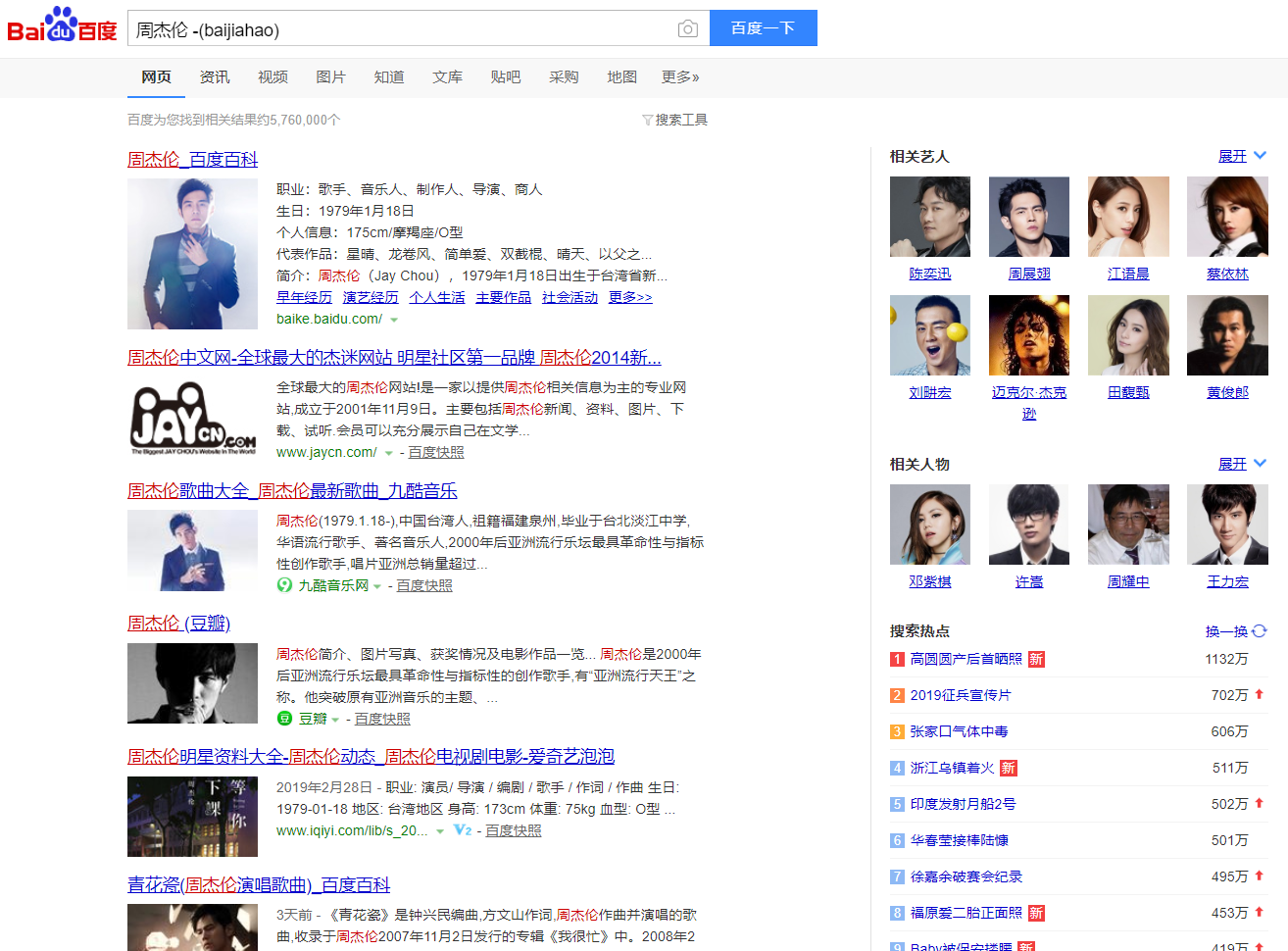Click the V2 verification badge on iqiyi result
1288x951 pixels.
coord(463,830)
